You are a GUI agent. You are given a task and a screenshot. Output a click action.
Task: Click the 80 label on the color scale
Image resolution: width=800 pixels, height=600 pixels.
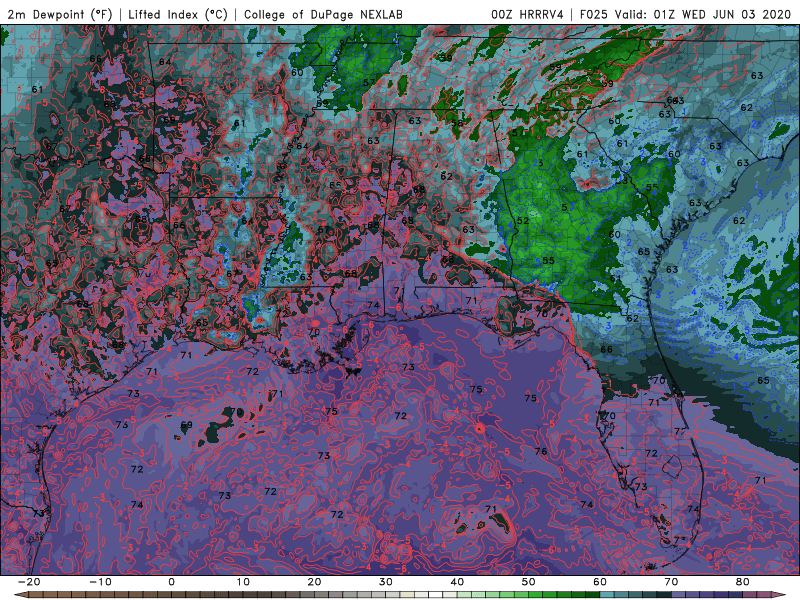743,582
